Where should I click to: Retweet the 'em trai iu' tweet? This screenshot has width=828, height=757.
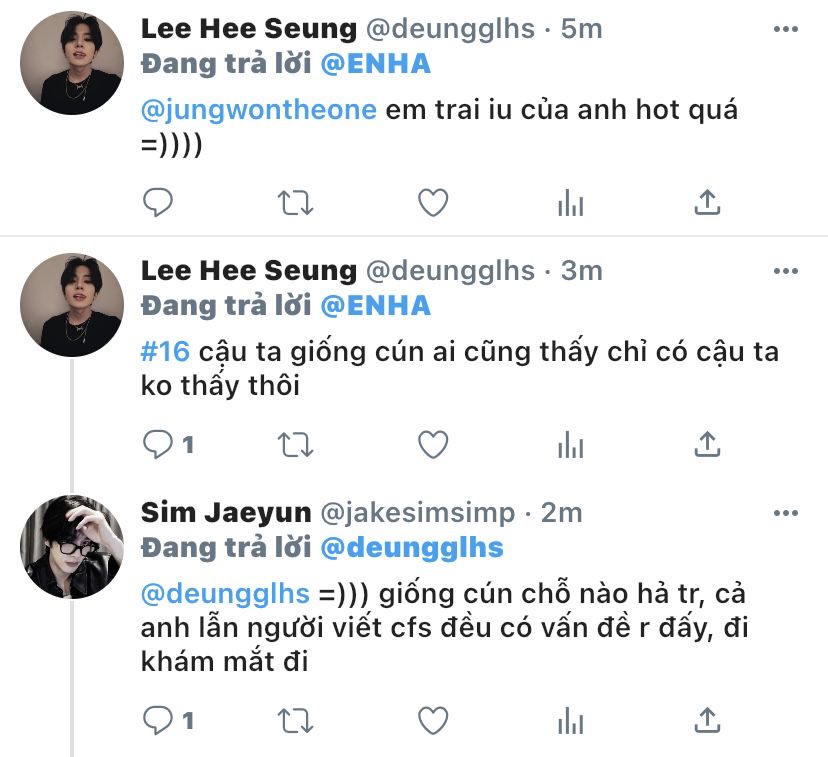(295, 203)
